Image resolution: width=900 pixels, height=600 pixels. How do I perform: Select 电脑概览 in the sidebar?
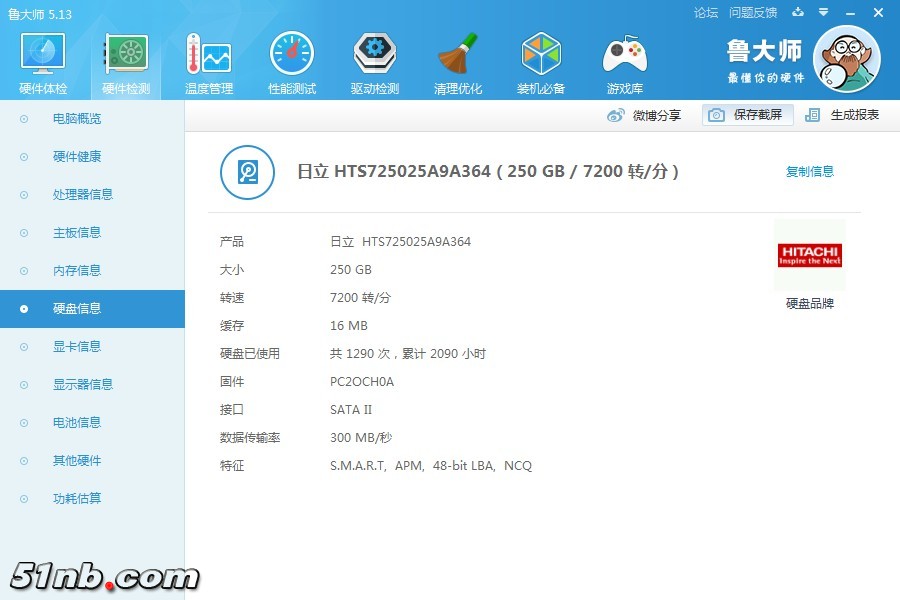77,119
